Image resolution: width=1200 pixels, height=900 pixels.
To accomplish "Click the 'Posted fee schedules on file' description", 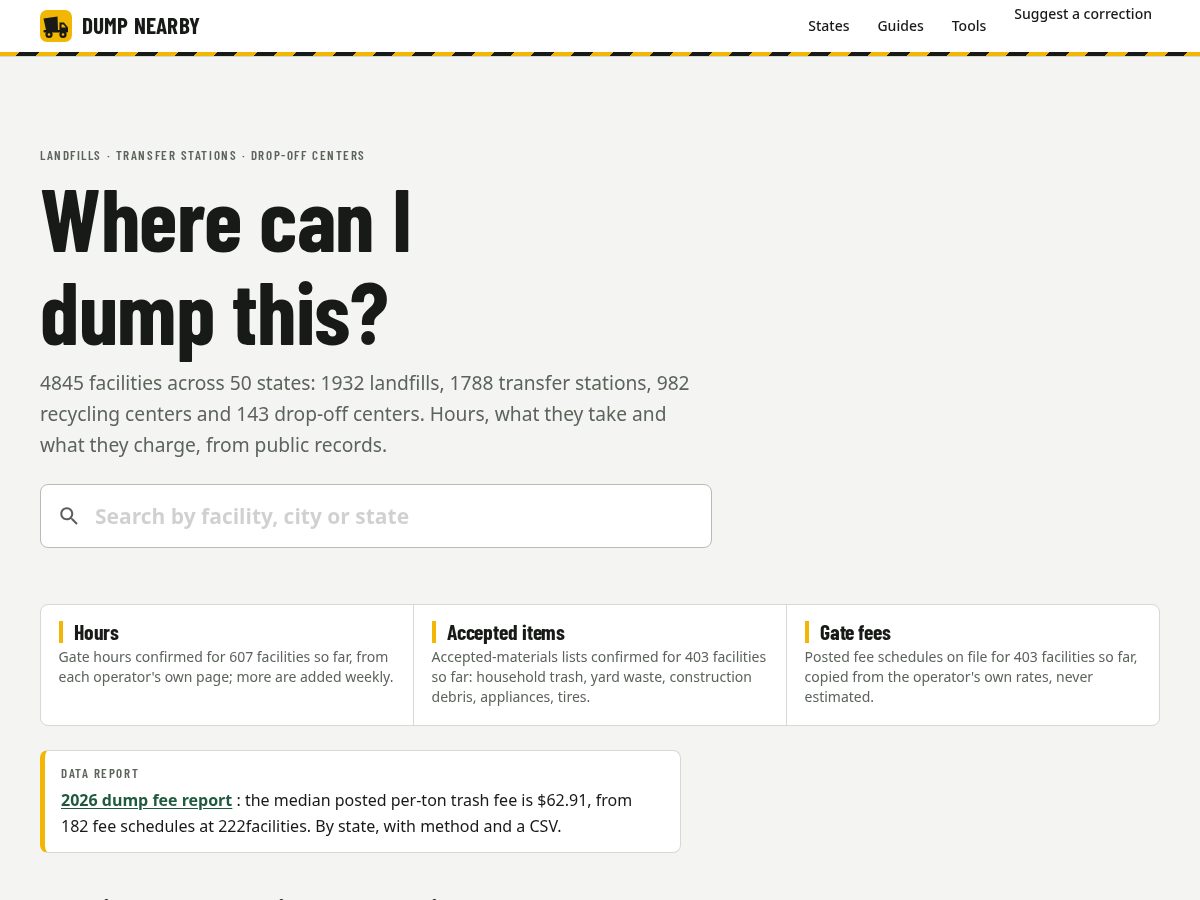I will 971,677.
